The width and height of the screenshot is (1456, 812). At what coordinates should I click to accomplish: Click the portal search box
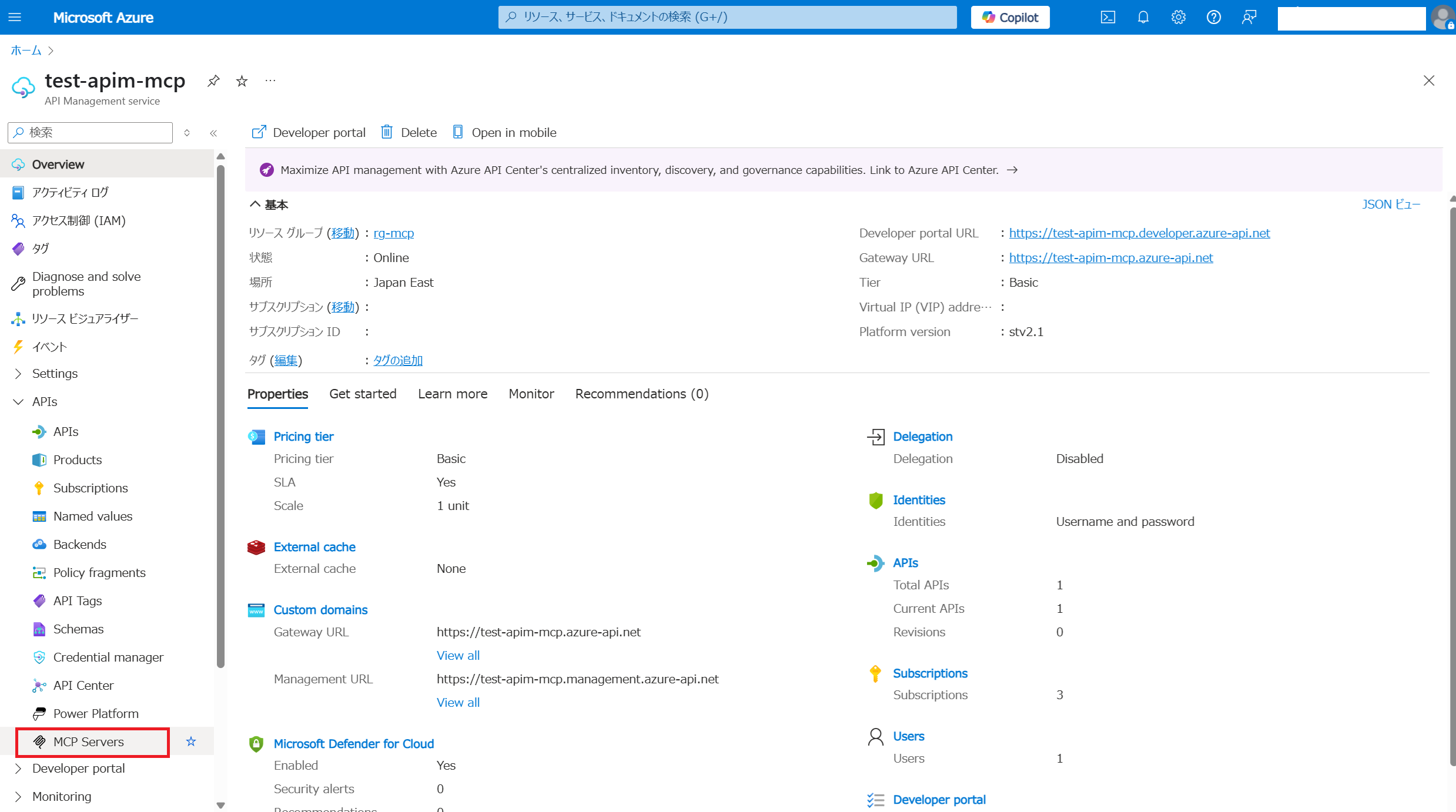click(727, 17)
